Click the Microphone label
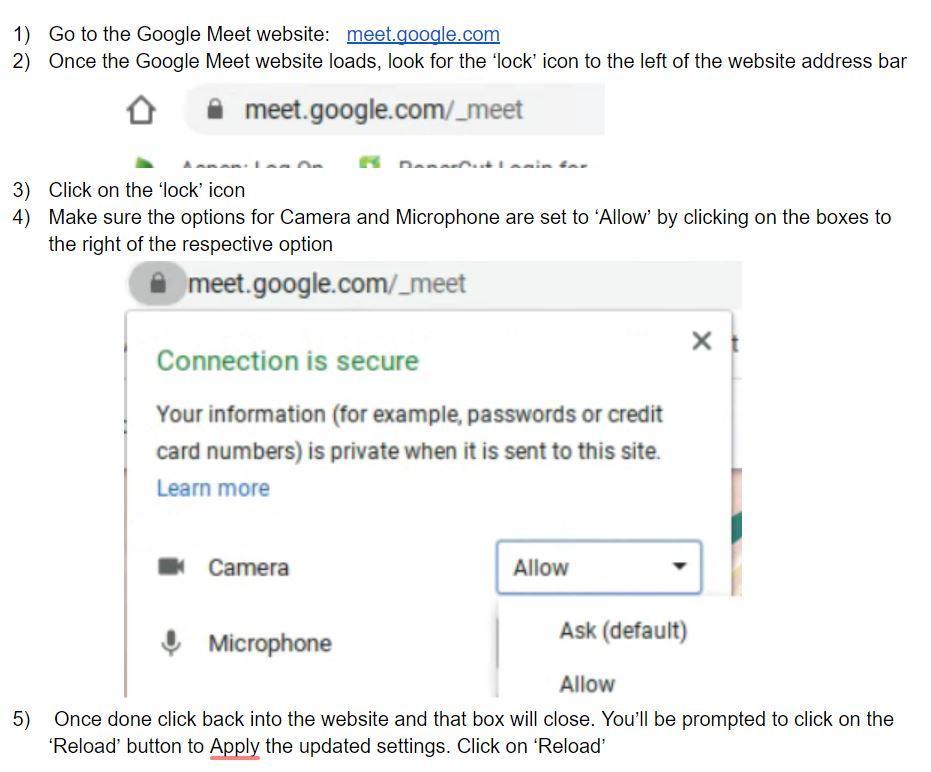 (270, 644)
